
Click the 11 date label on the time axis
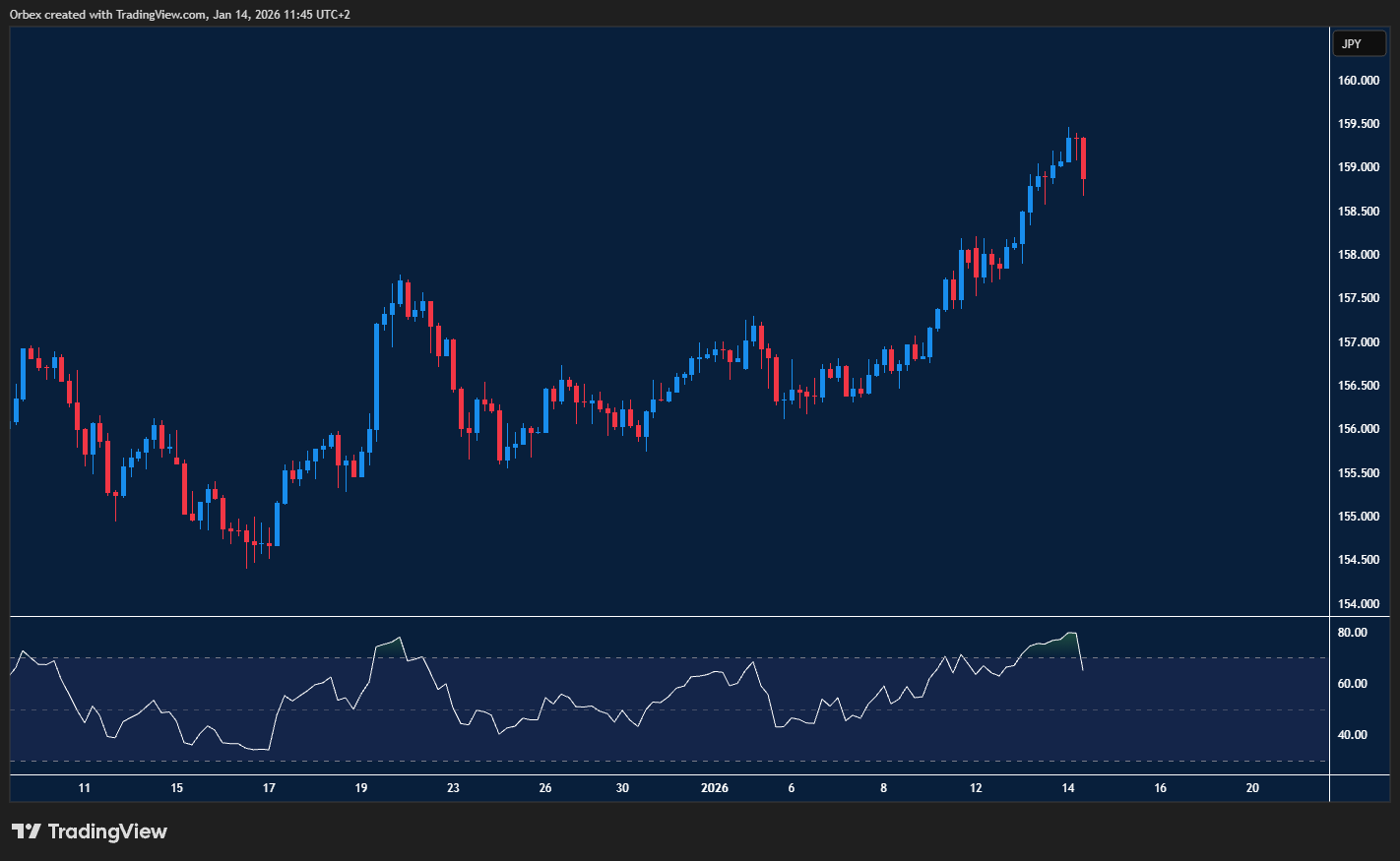pyautogui.click(x=85, y=787)
